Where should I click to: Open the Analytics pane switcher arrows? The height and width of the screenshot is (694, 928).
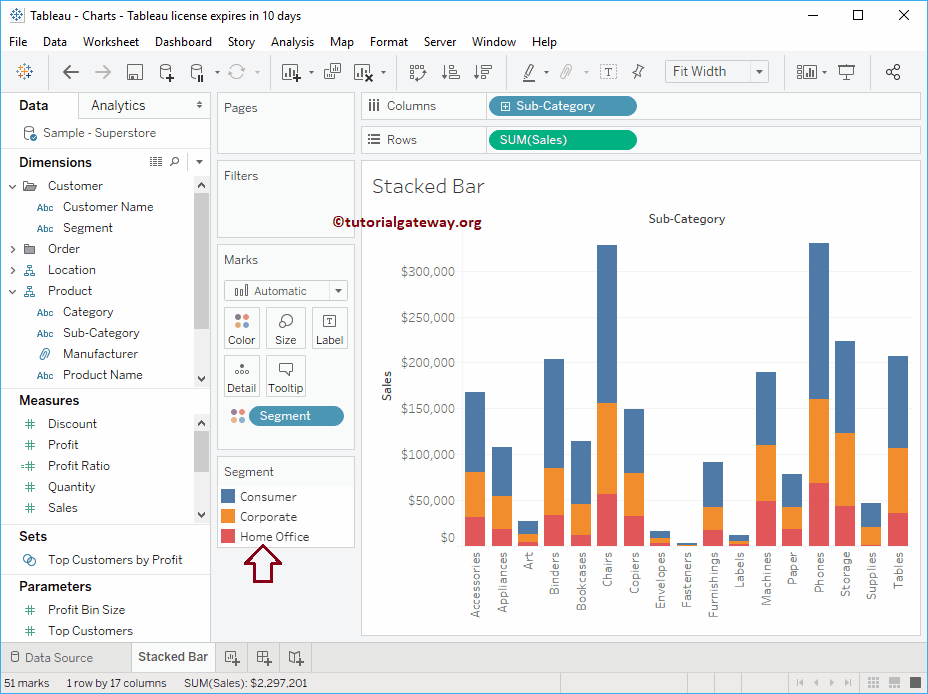(x=199, y=105)
